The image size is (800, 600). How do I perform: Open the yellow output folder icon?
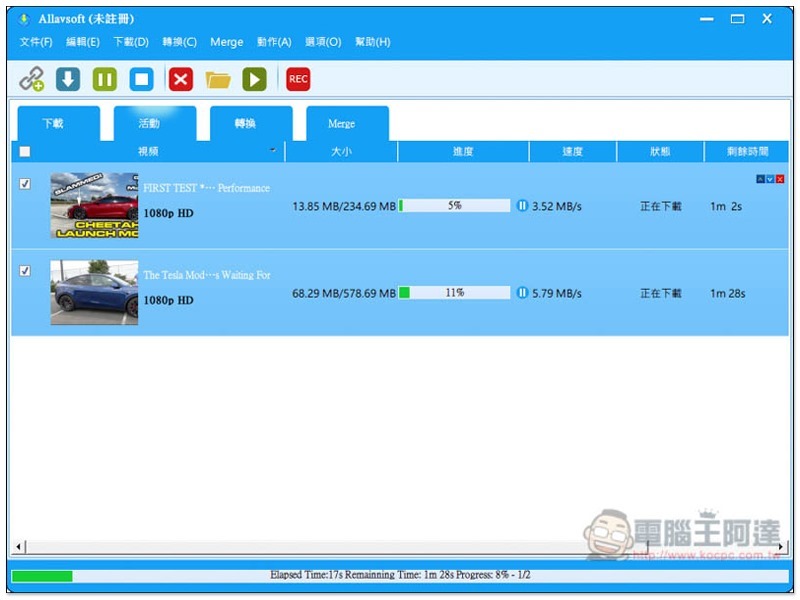218,79
